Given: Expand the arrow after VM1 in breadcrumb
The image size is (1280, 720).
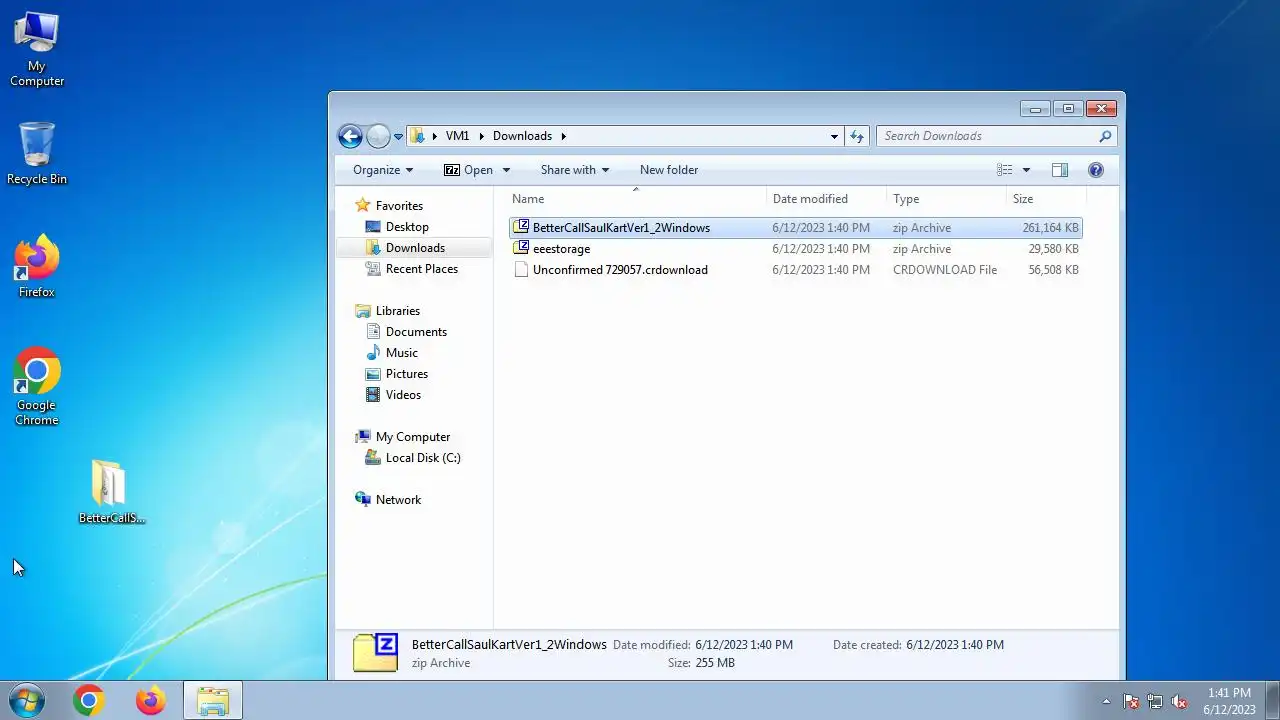Looking at the screenshot, I should [x=481, y=136].
